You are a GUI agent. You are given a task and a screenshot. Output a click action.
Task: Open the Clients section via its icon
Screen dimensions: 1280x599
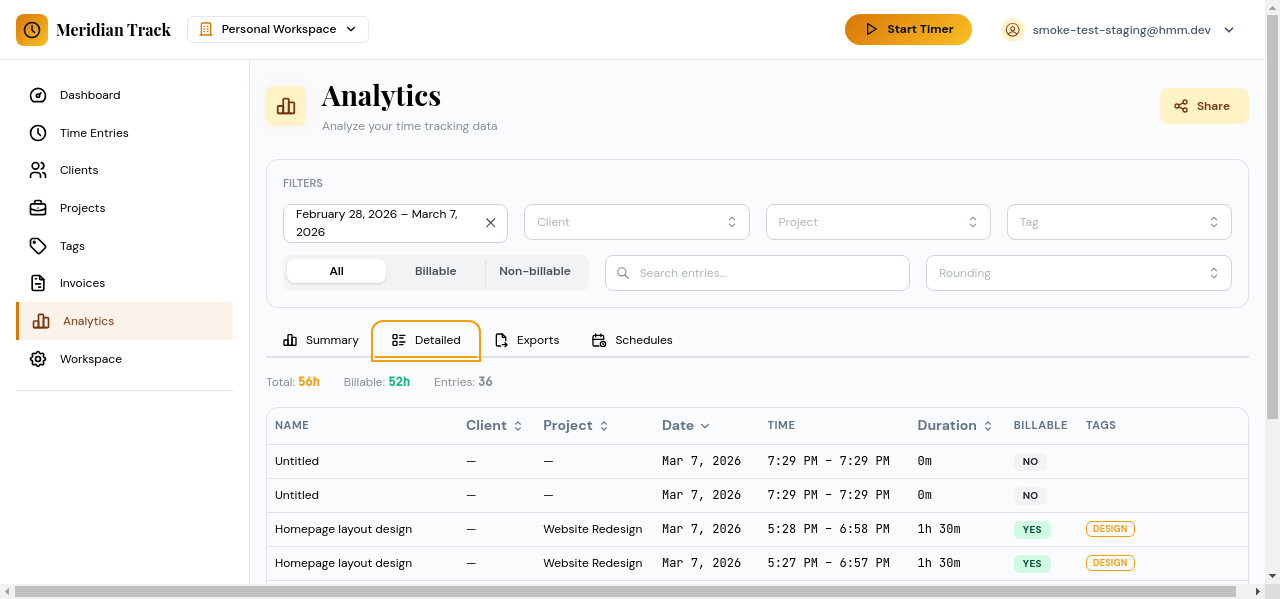[37, 170]
